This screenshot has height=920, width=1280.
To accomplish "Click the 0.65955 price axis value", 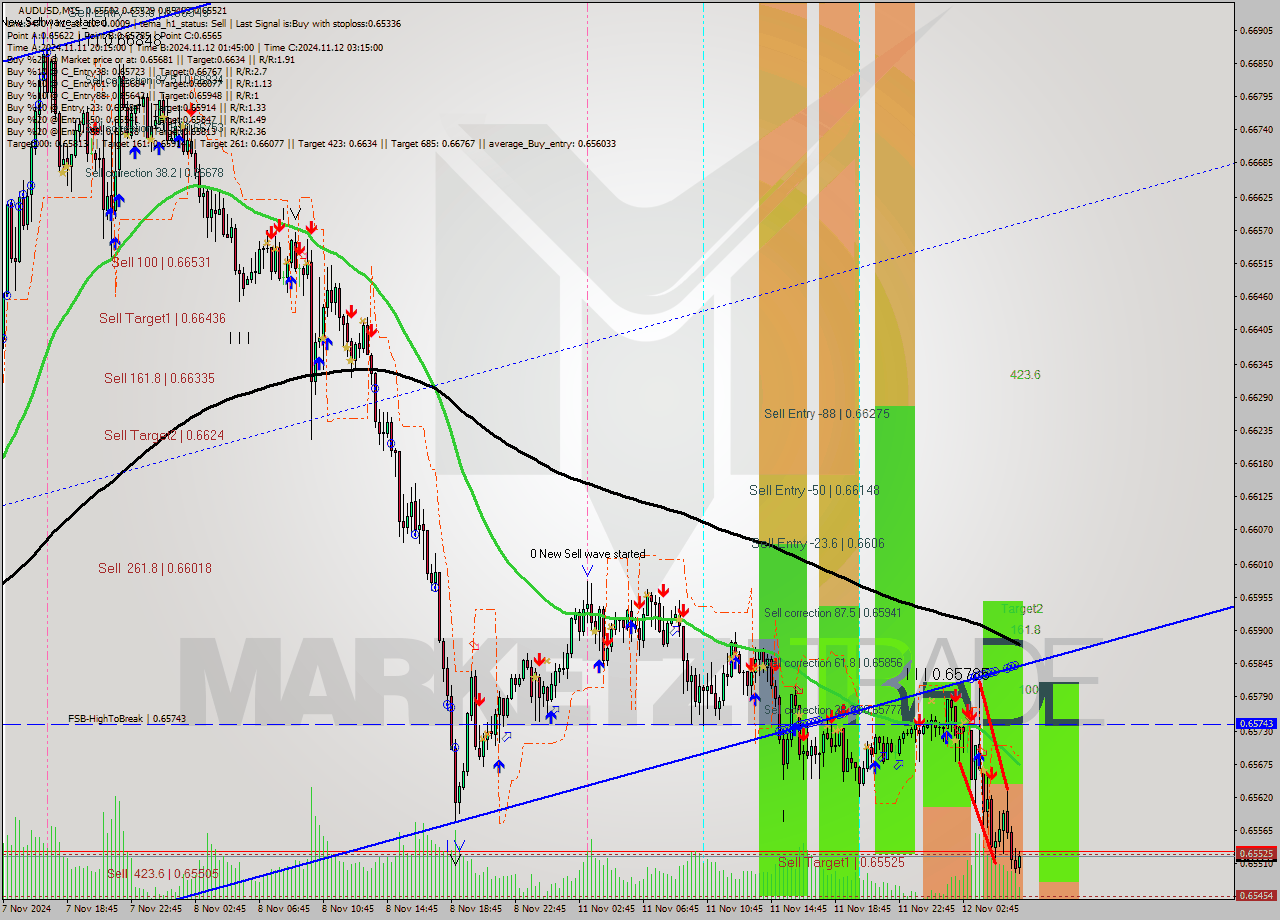I will coord(1256,597).
